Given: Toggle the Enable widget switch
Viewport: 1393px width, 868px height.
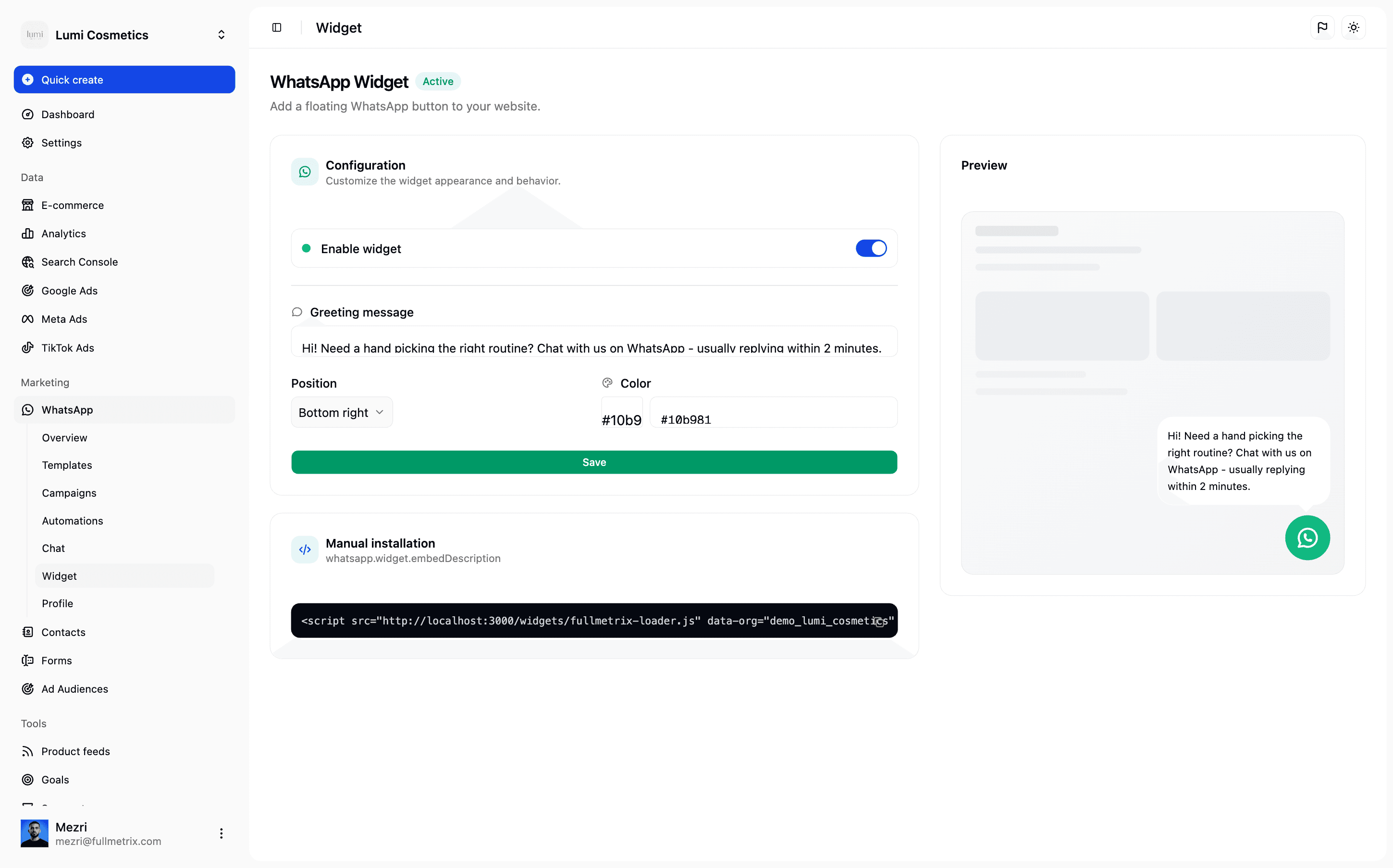Looking at the screenshot, I should pos(871,248).
